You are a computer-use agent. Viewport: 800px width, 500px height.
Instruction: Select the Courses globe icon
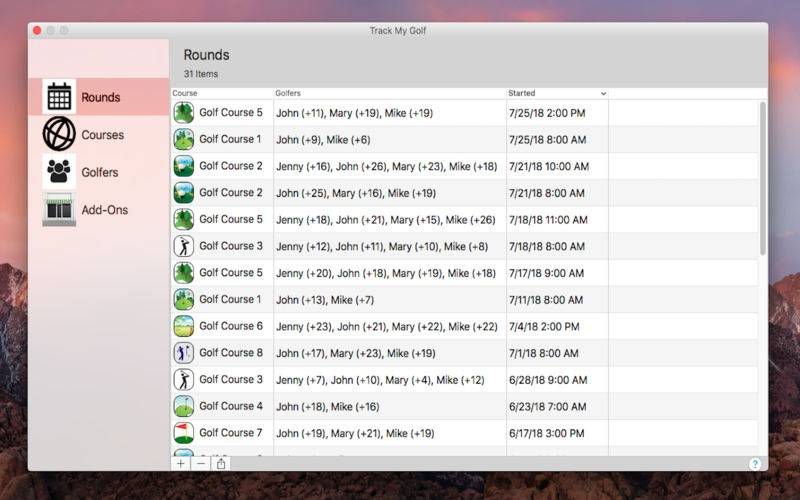pyautogui.click(x=59, y=134)
